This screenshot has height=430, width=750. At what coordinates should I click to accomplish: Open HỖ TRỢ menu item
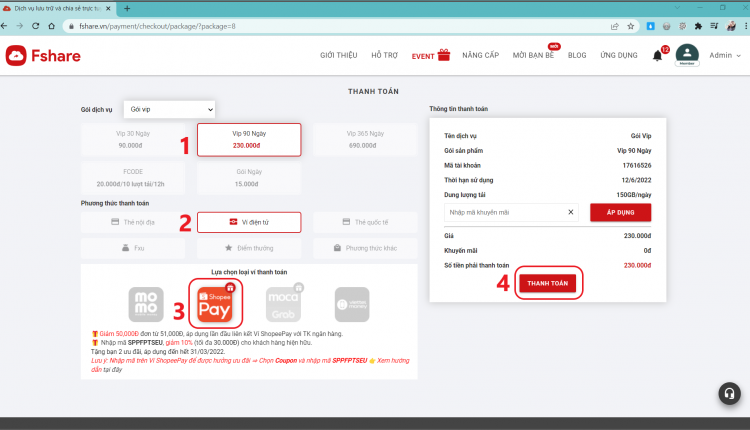coord(385,55)
